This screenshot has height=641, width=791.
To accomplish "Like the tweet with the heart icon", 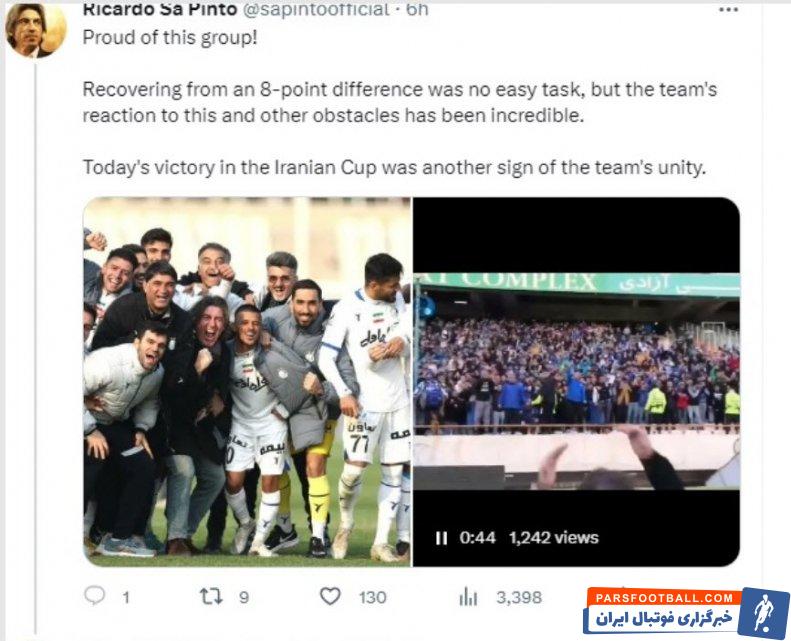I will (330, 597).
